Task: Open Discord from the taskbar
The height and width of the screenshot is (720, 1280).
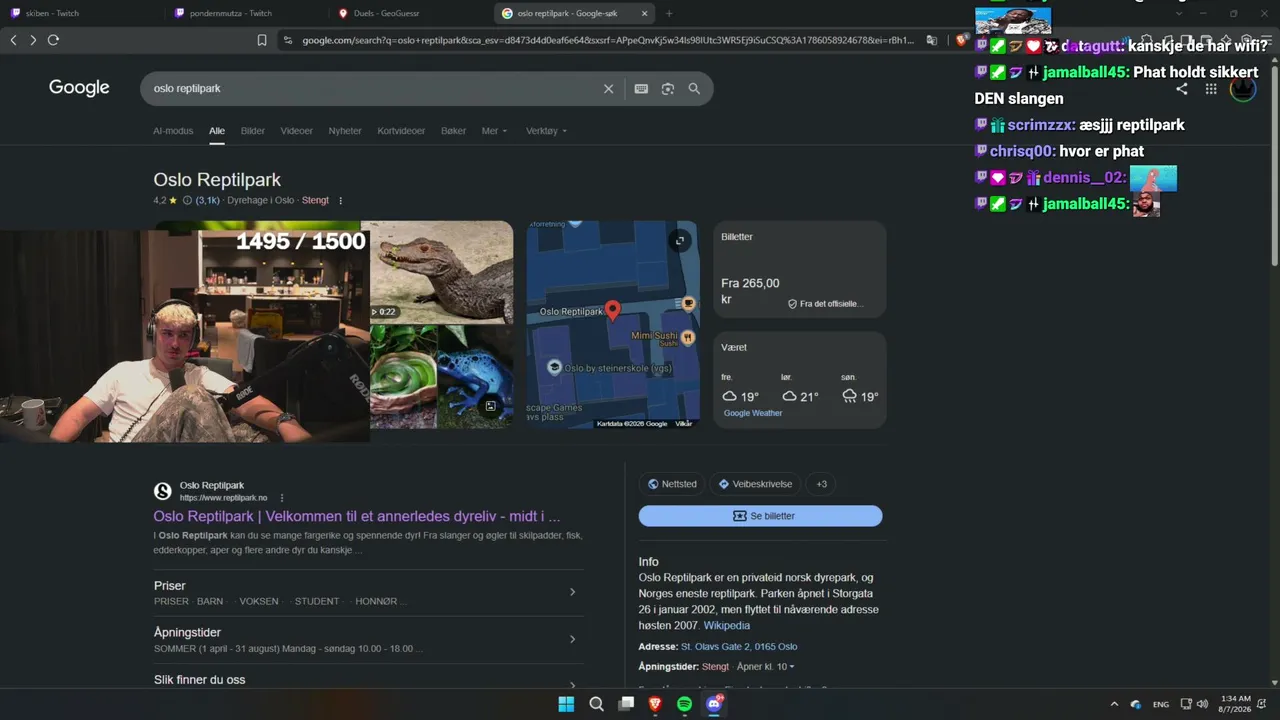Action: (714, 704)
